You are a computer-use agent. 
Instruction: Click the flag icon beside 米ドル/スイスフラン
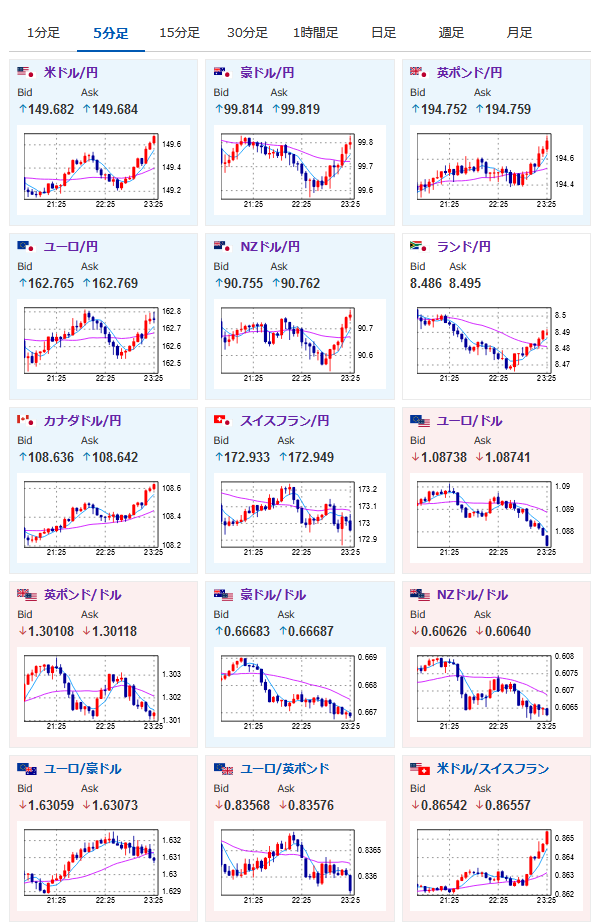[x=420, y=769]
